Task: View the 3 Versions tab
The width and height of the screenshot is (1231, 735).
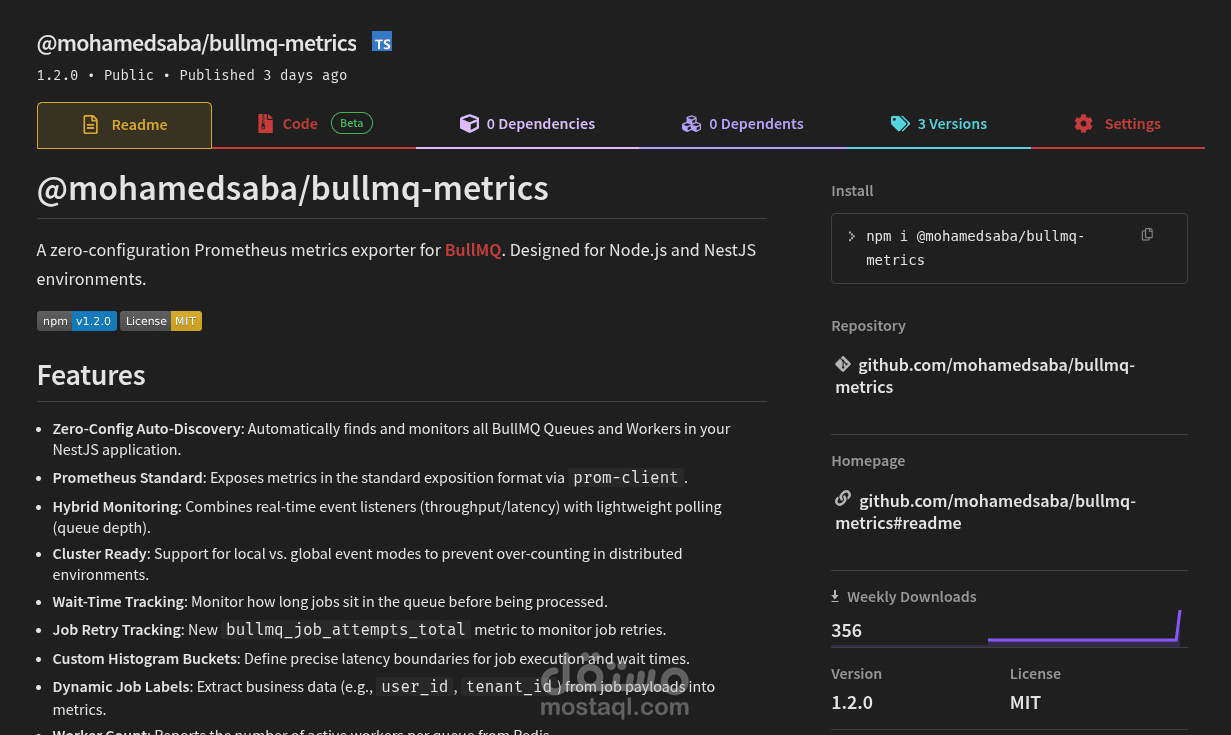Action: 938,124
